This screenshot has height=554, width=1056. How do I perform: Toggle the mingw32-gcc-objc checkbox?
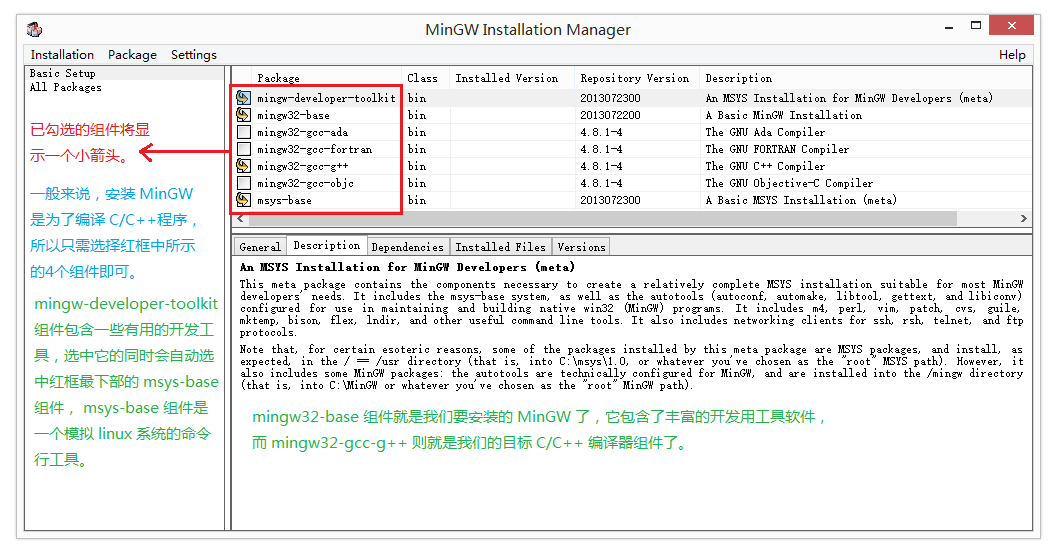(244, 183)
